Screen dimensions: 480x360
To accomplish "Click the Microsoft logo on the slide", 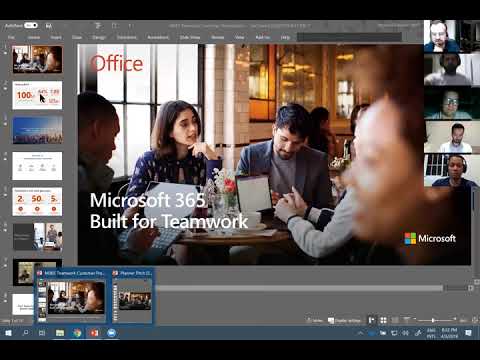I will point(430,238).
